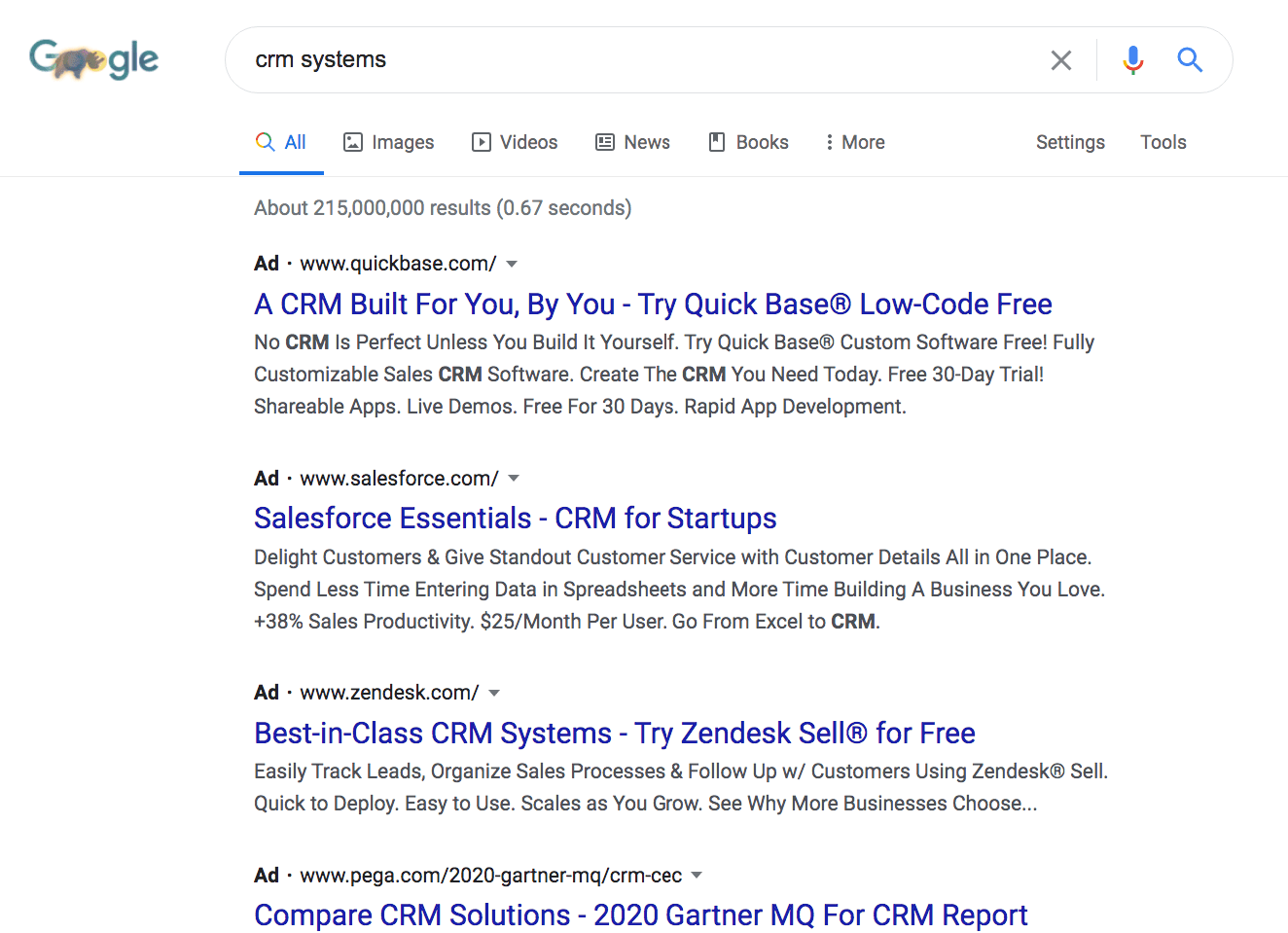Open the News tab
The image size is (1288, 933).
tap(632, 142)
